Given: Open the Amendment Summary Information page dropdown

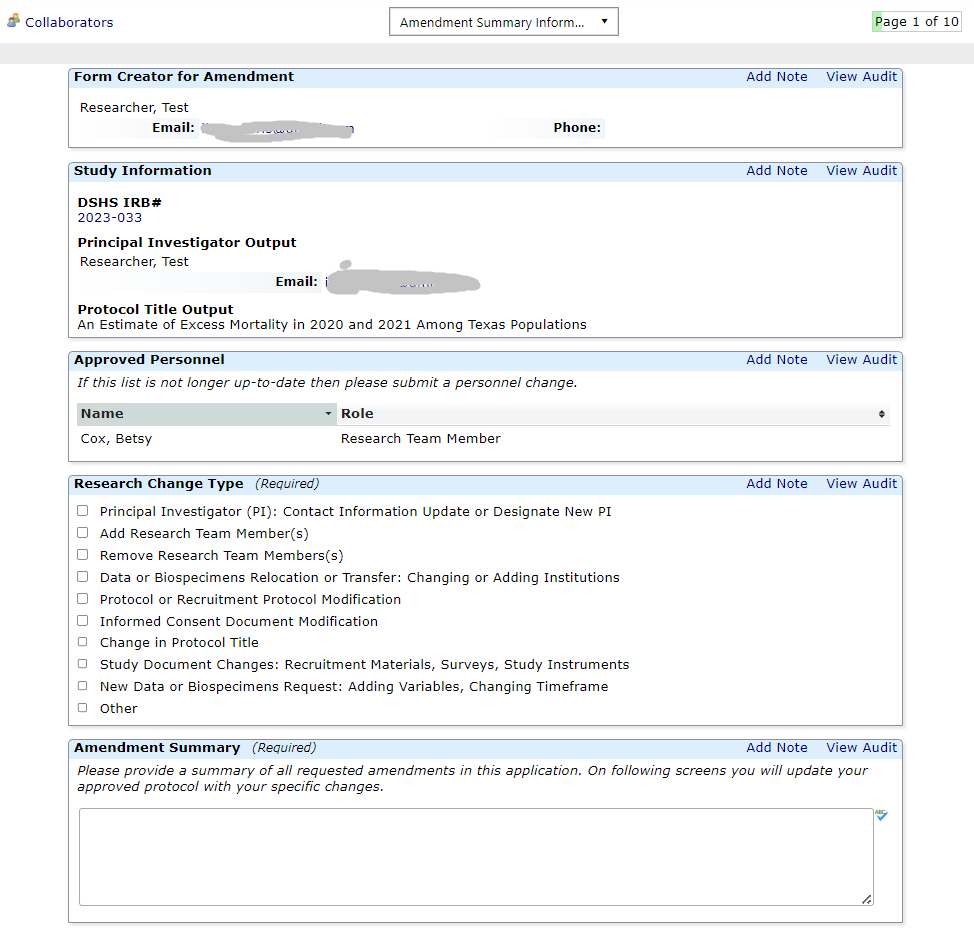Looking at the screenshot, I should click(503, 21).
